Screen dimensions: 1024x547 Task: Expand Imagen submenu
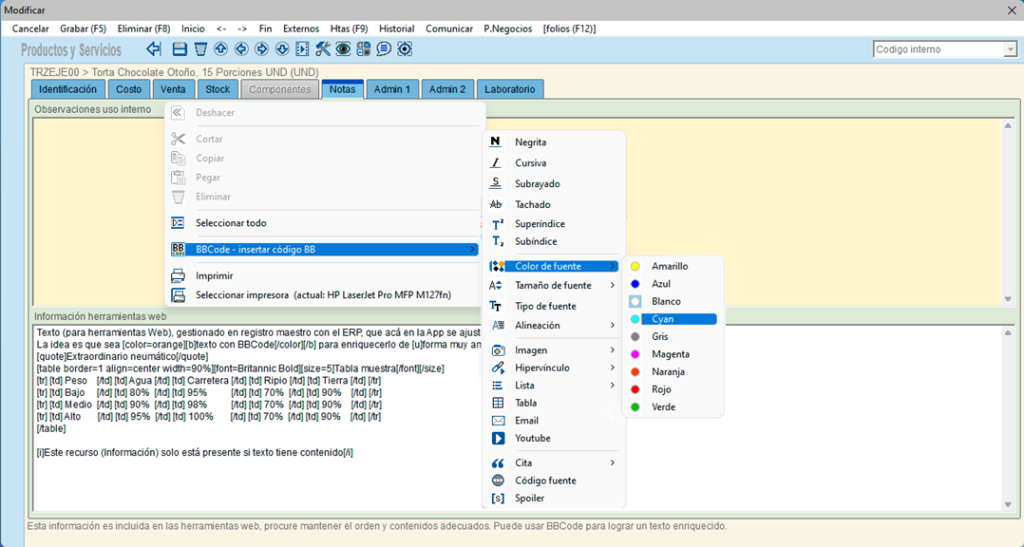[x=553, y=351]
